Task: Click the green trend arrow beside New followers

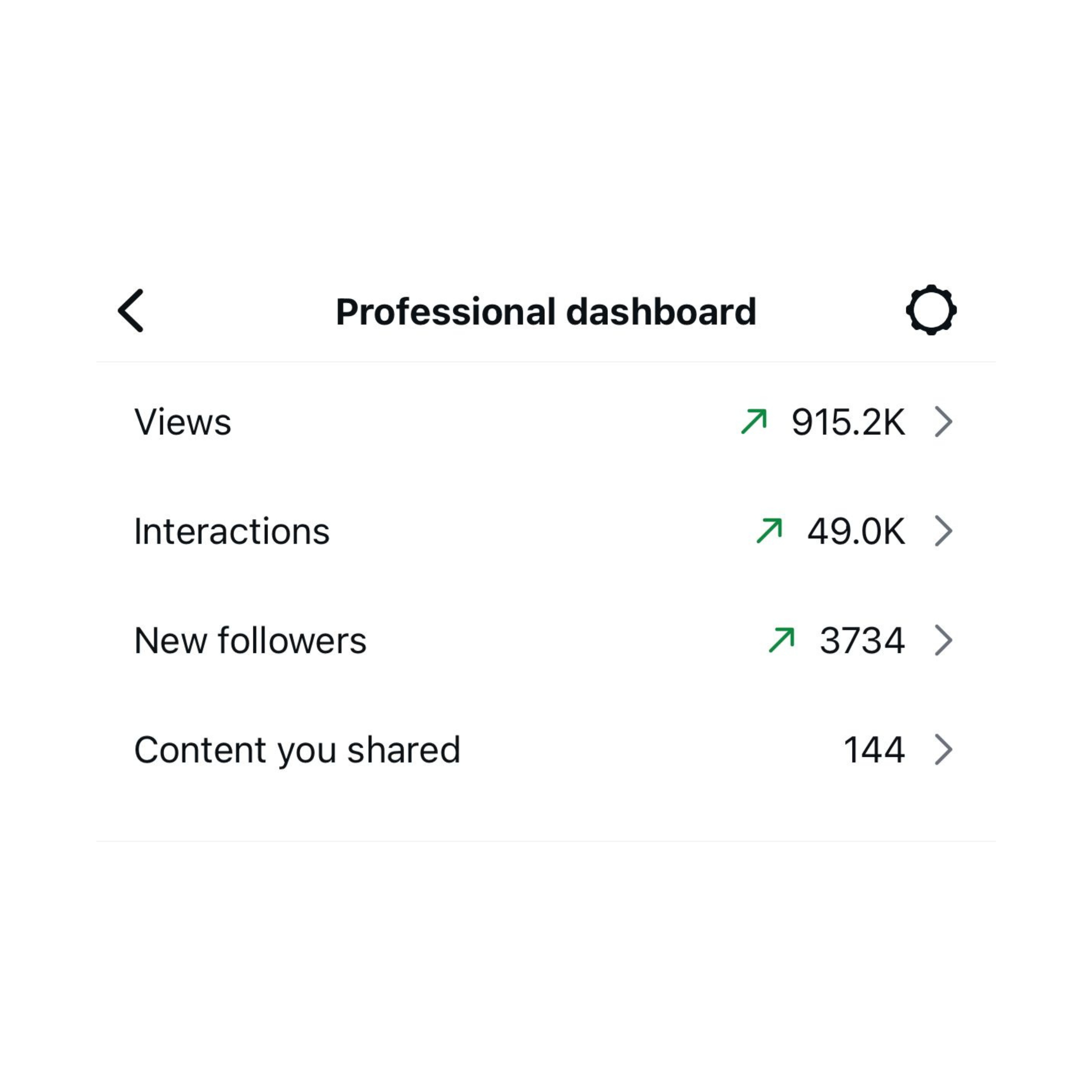Action: point(782,640)
